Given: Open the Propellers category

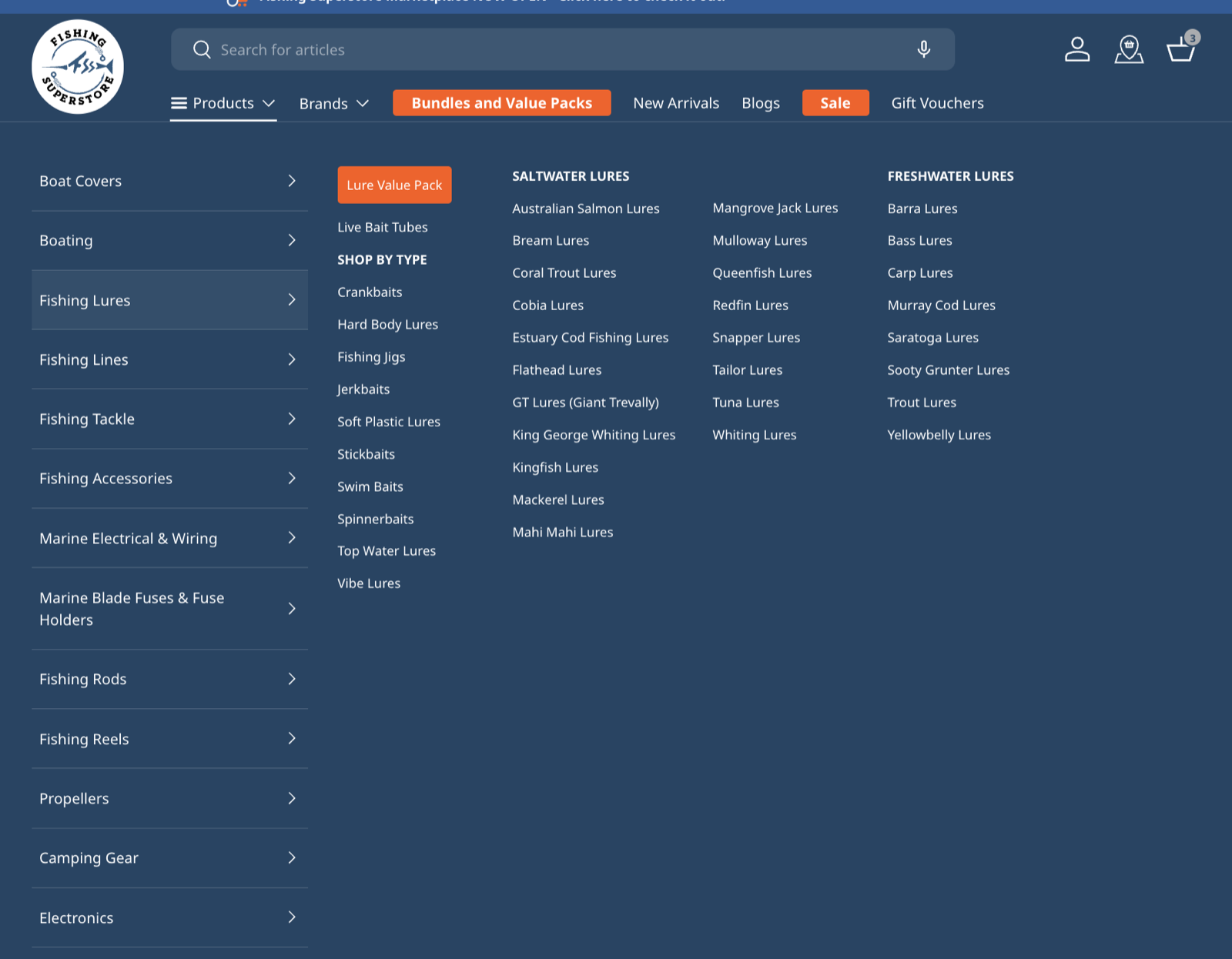Looking at the screenshot, I should (x=169, y=798).
